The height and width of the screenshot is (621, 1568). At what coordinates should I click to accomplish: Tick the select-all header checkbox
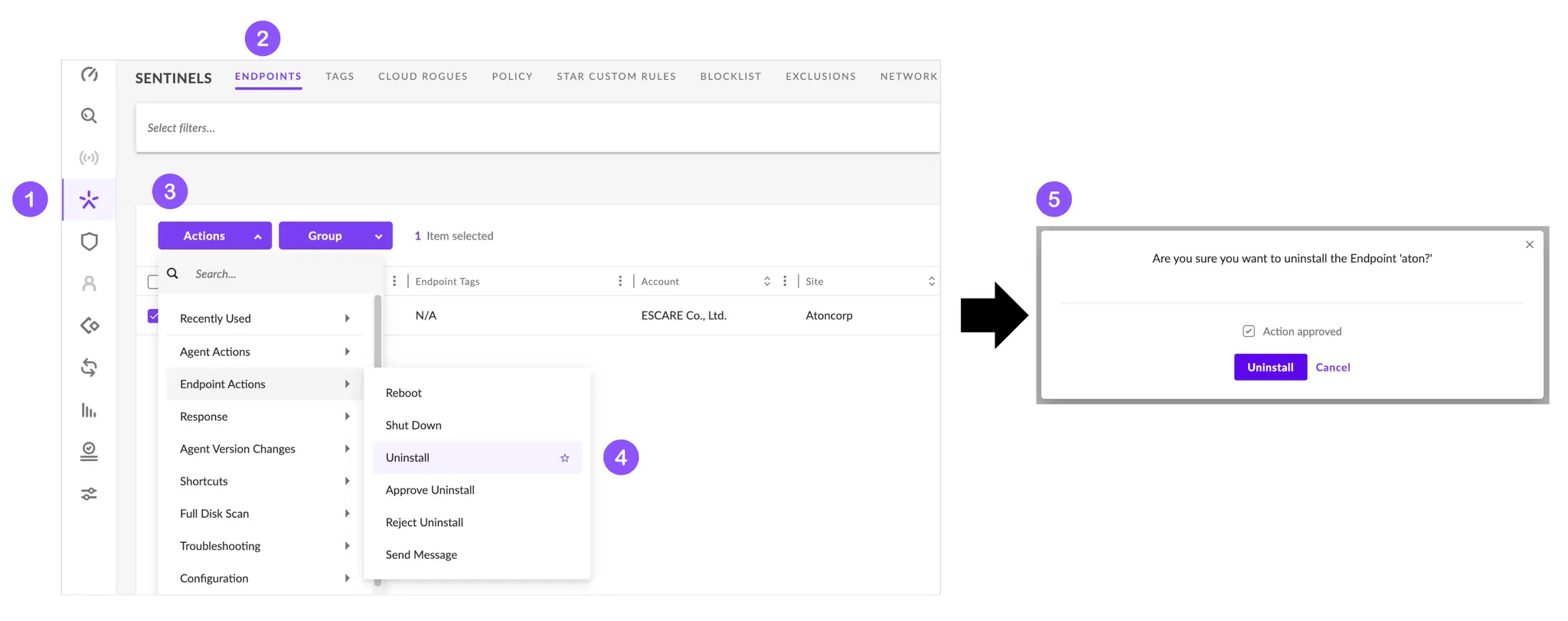[152, 282]
